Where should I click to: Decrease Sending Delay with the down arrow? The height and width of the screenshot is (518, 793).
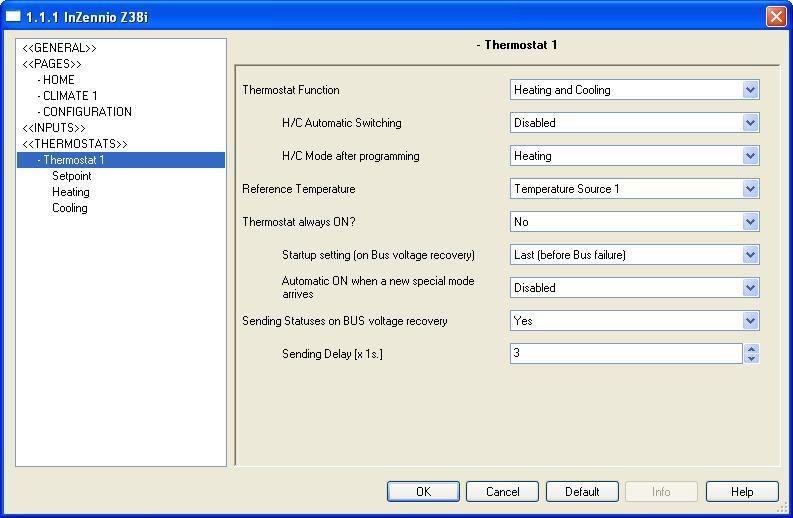tap(752, 358)
